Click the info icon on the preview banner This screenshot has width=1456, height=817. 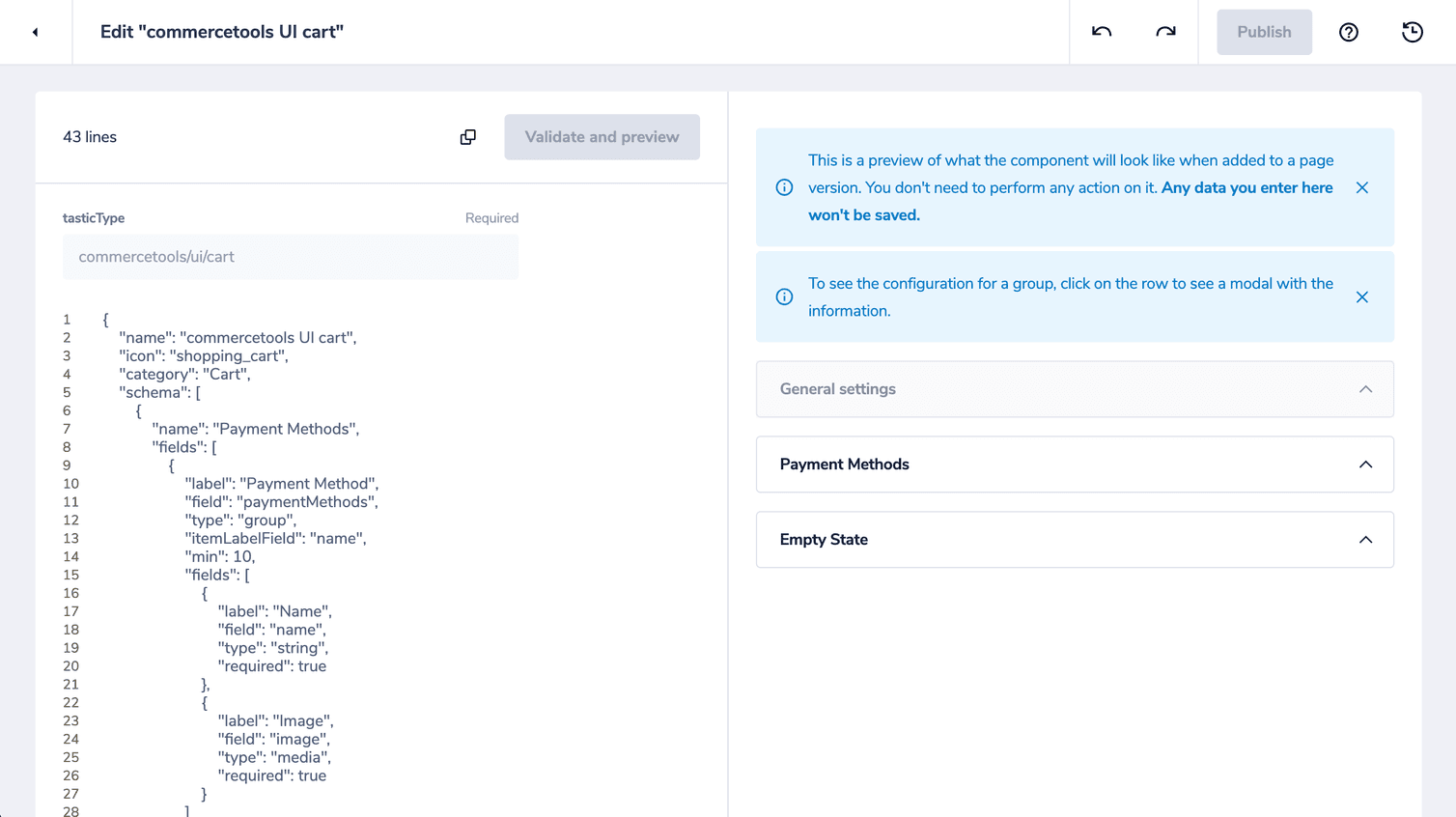tap(784, 187)
